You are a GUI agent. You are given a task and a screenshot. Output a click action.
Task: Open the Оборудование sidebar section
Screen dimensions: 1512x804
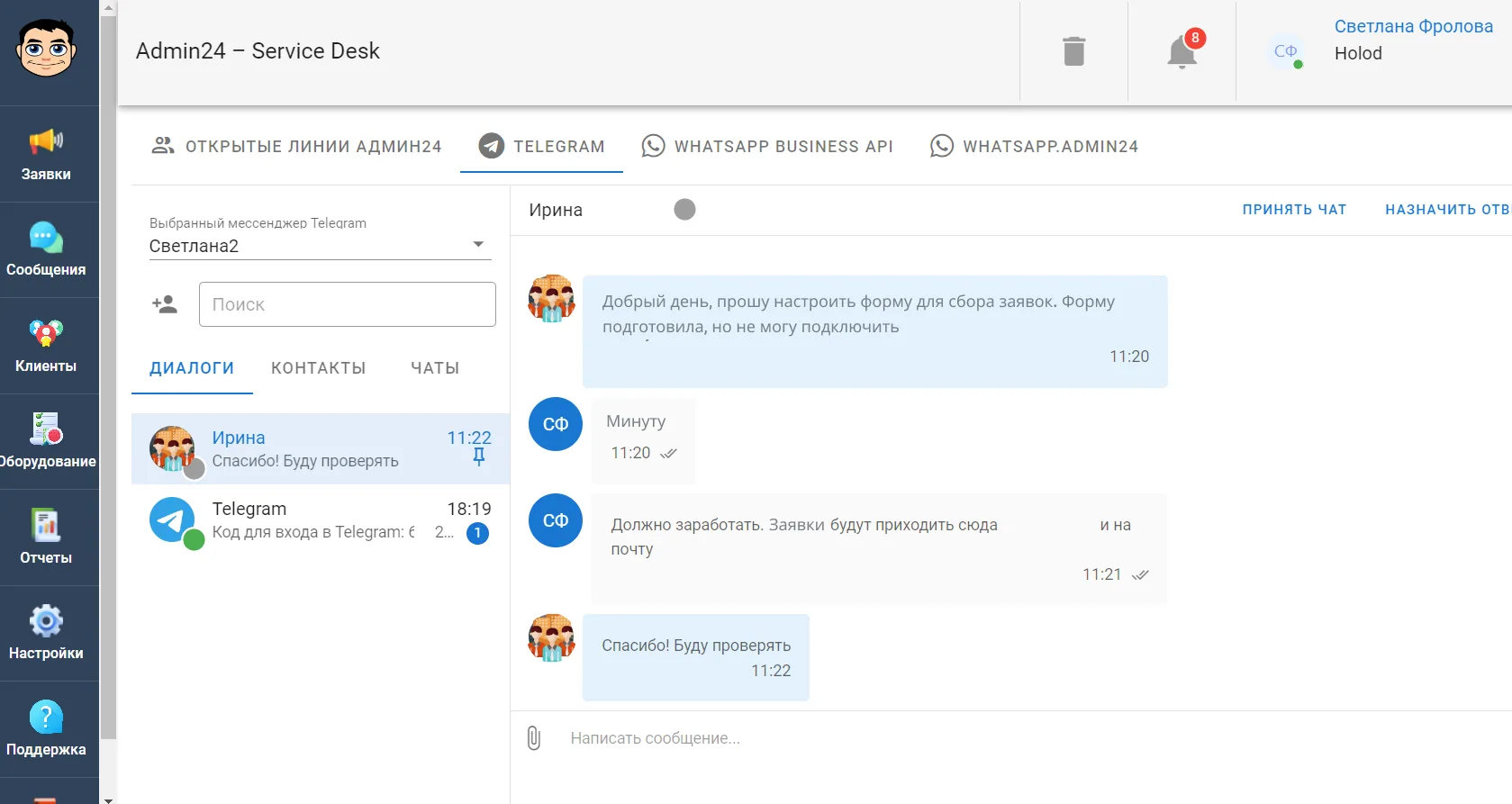(46, 441)
